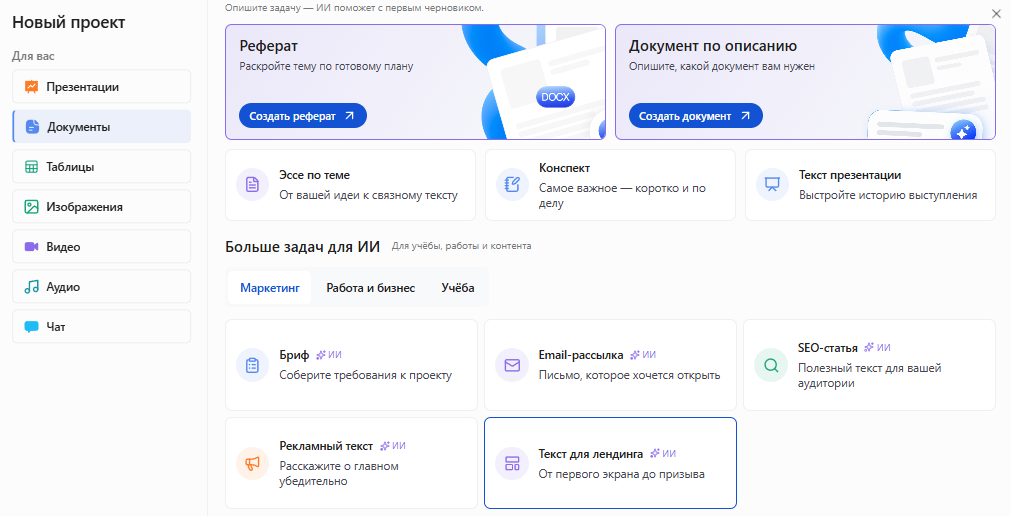Click the Создать документ button

[696, 116]
